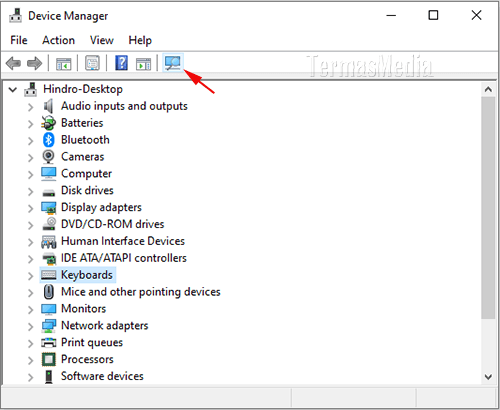Click the scrollbar down arrow
The height and width of the screenshot is (410, 500).
(x=488, y=377)
